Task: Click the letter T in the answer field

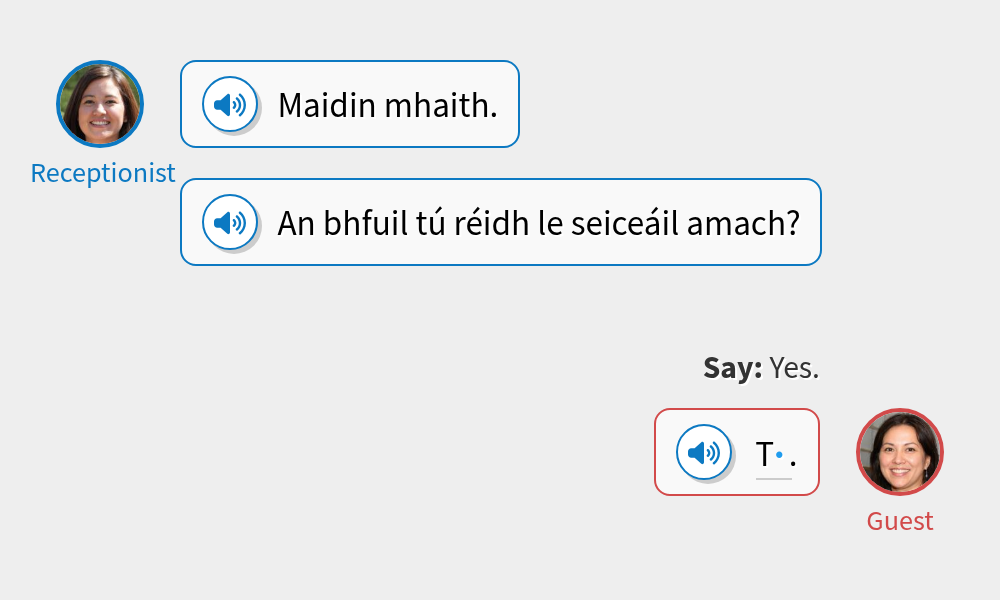Action: pos(765,455)
